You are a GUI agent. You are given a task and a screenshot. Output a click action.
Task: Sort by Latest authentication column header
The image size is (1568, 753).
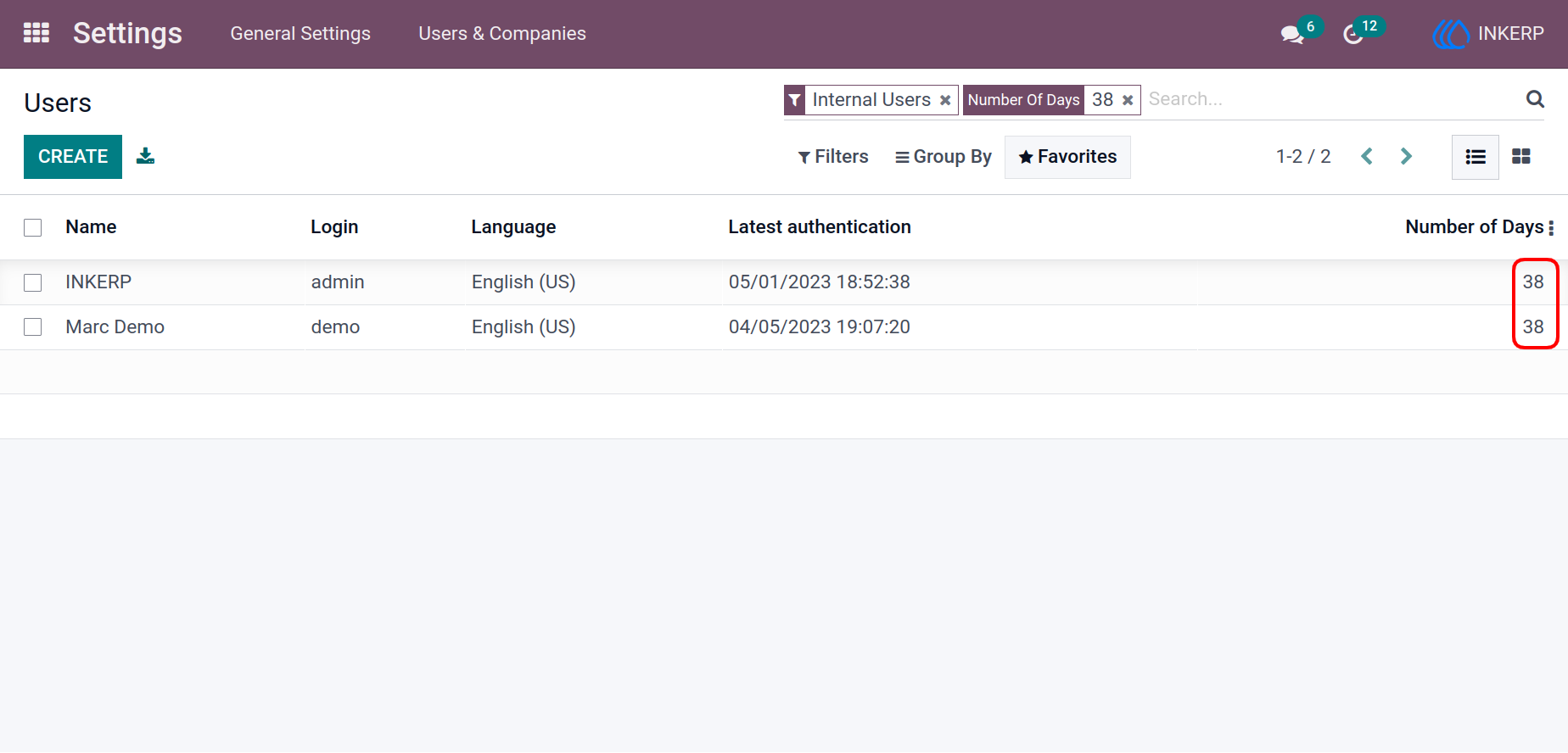820,227
